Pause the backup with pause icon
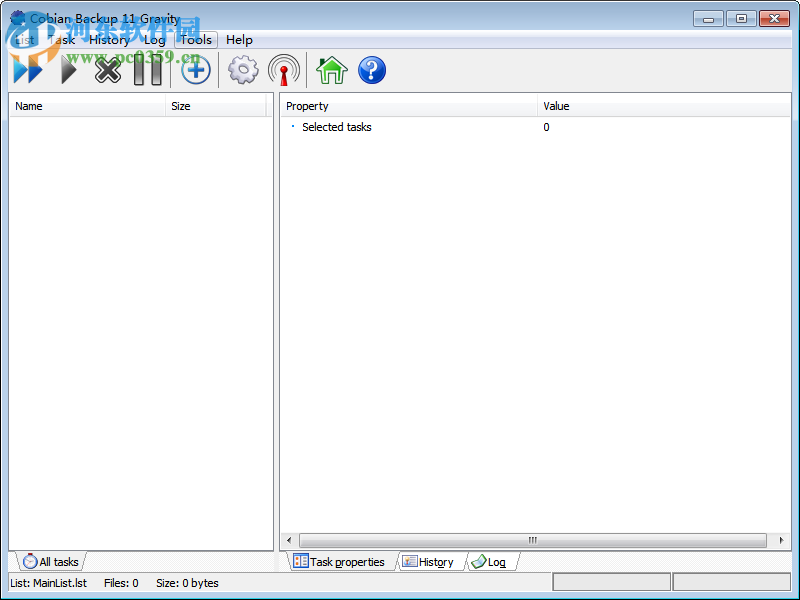The width and height of the screenshot is (800, 600). point(148,70)
